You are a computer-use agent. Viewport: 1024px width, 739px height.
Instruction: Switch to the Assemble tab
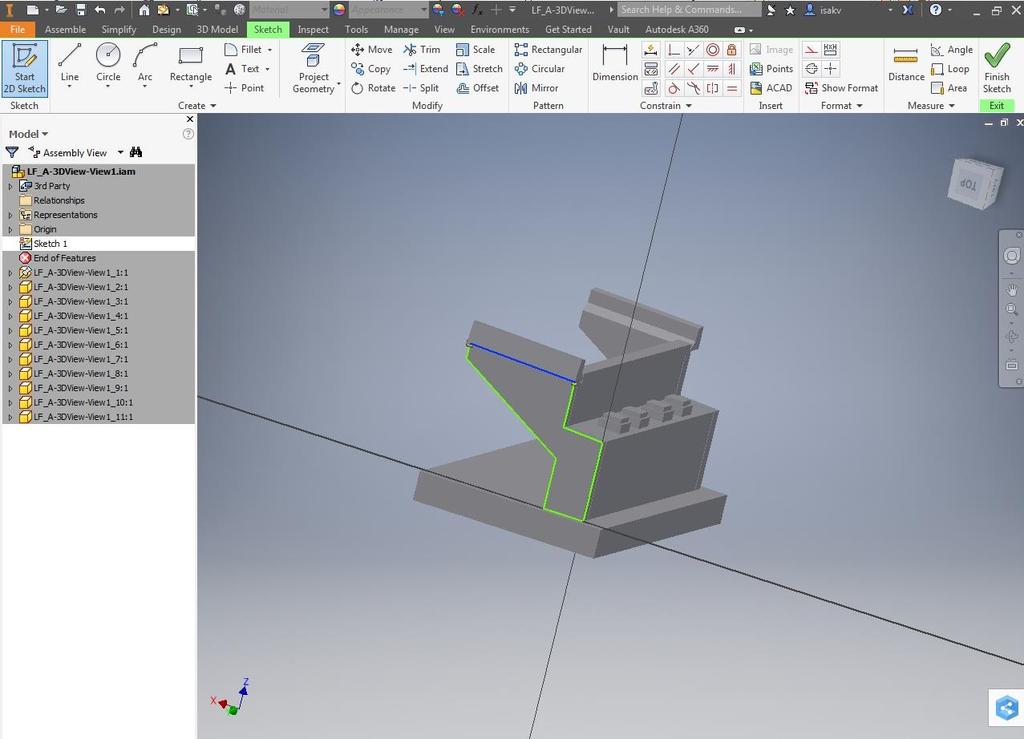pyautogui.click(x=65, y=29)
